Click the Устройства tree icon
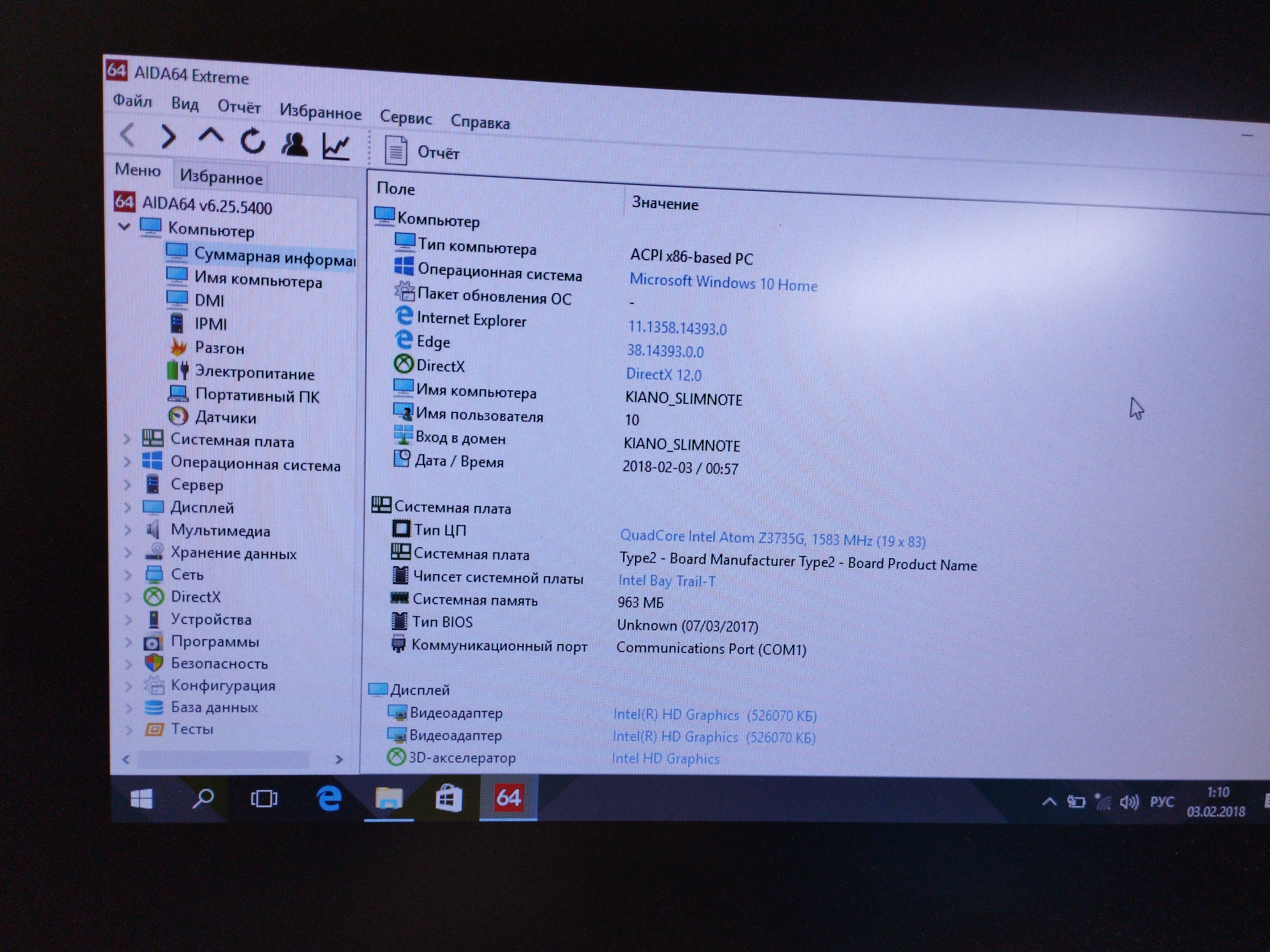 click(153, 619)
